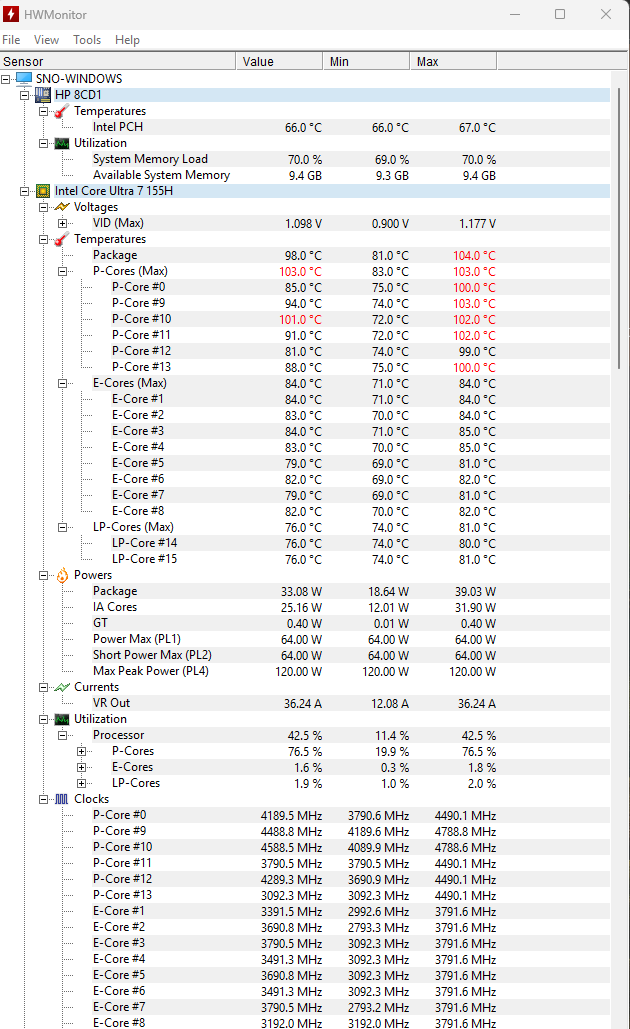Select the Package temperature row

pyautogui.click(x=115, y=255)
